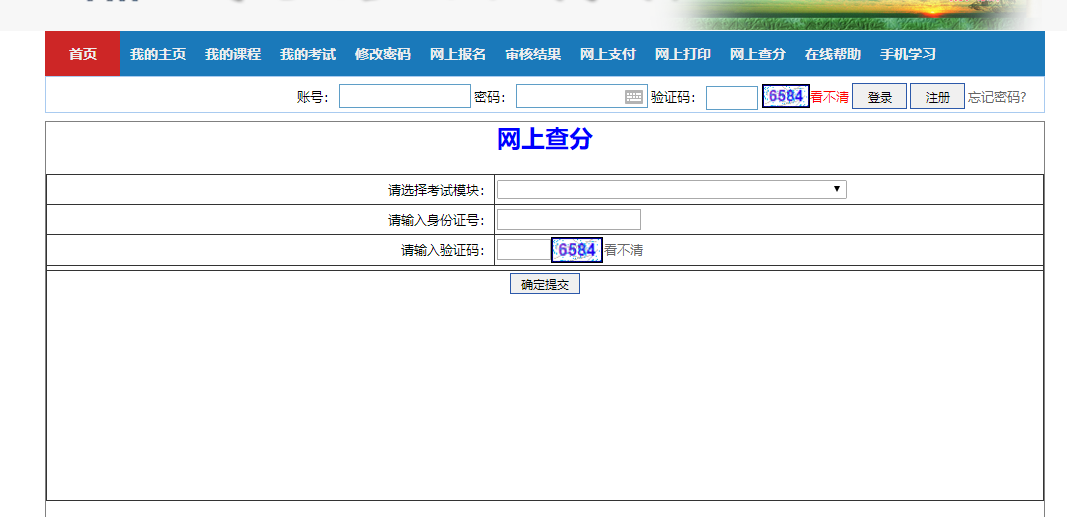Focus the 请输入身份证号 input field
Viewport: 1067px width, 517px height.
[569, 220]
